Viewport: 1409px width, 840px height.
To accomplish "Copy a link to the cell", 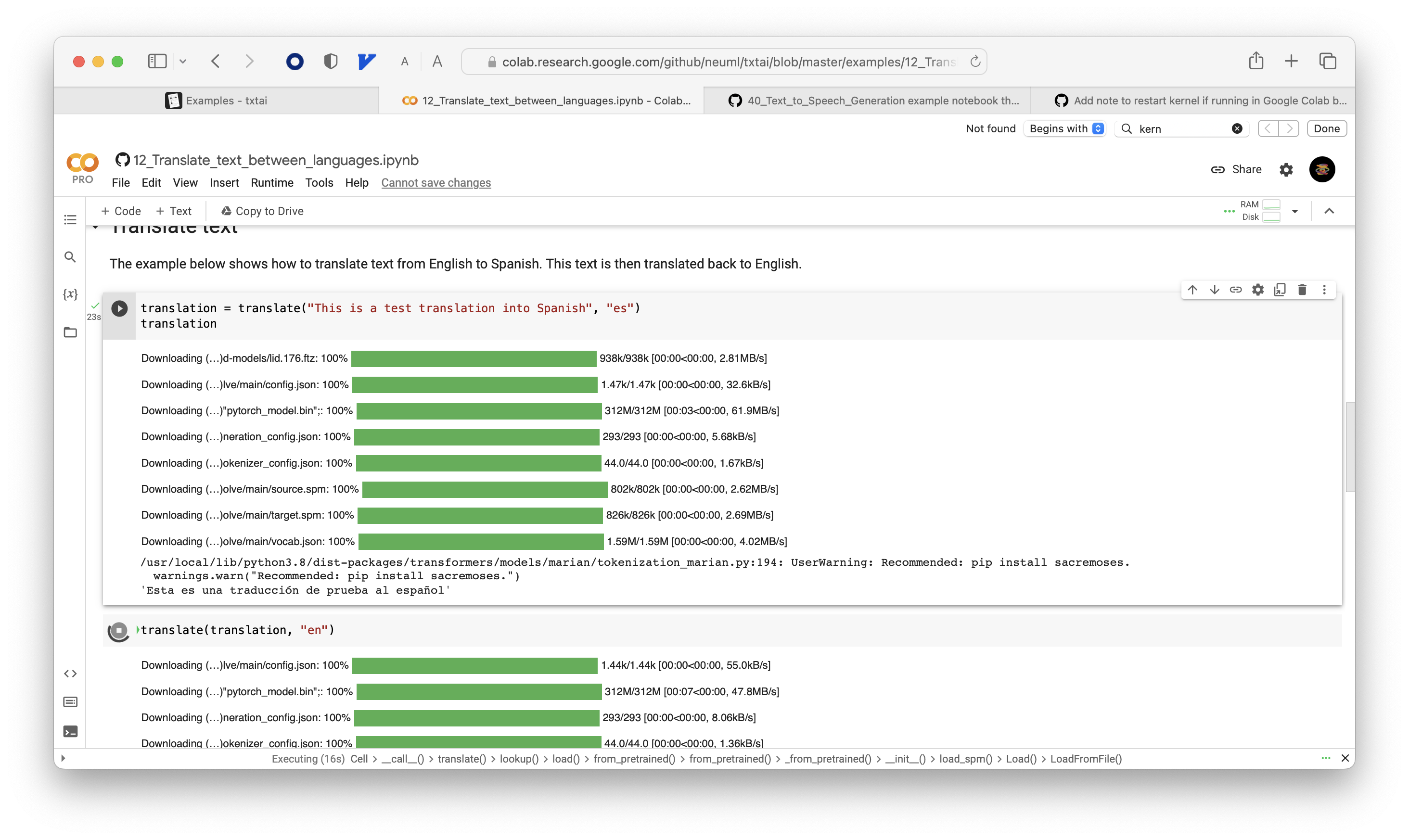I will click(1236, 289).
